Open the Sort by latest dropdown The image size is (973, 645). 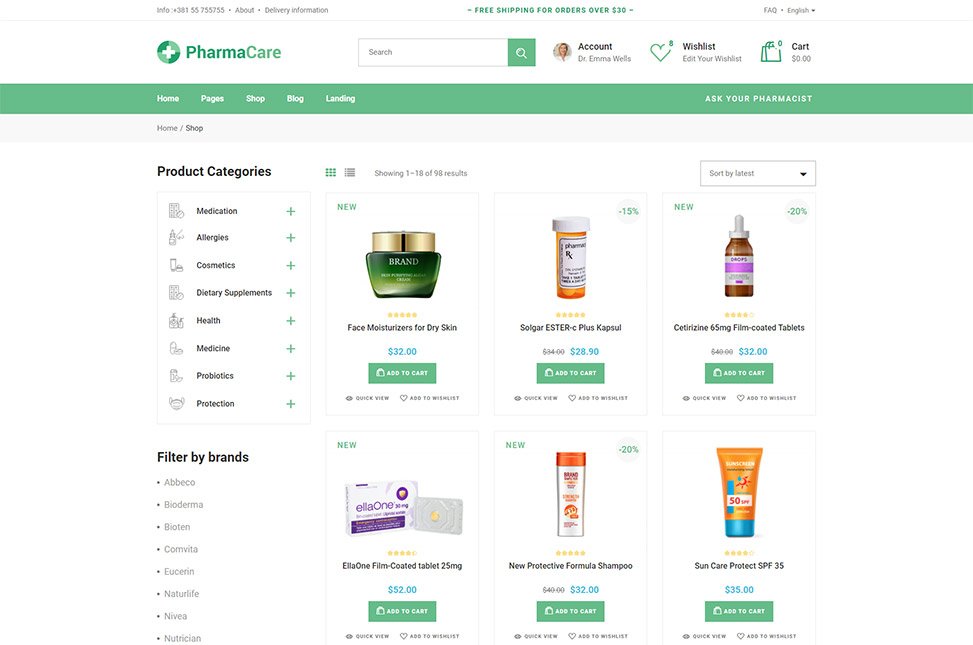point(758,173)
